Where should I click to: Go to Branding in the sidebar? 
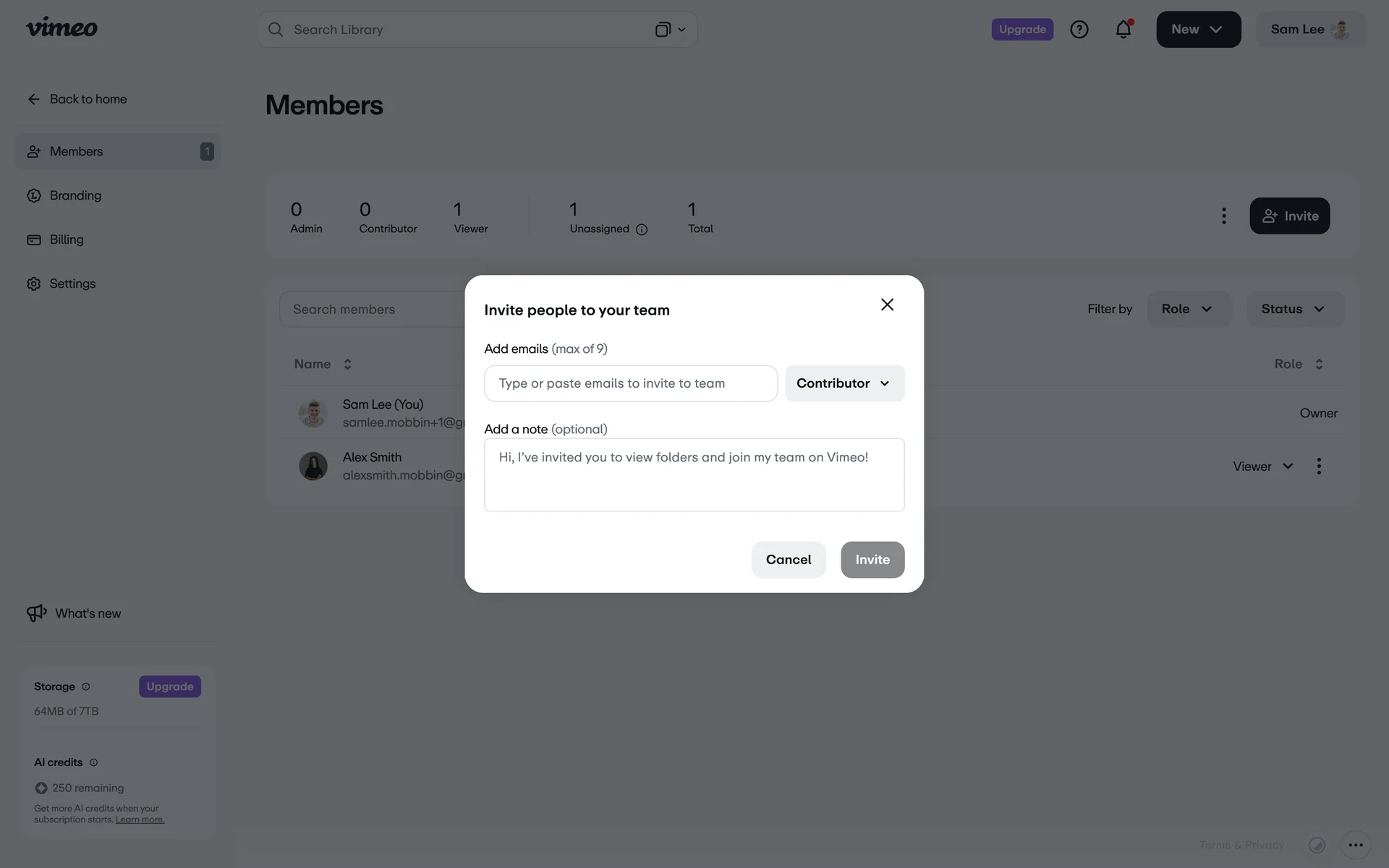point(75,195)
